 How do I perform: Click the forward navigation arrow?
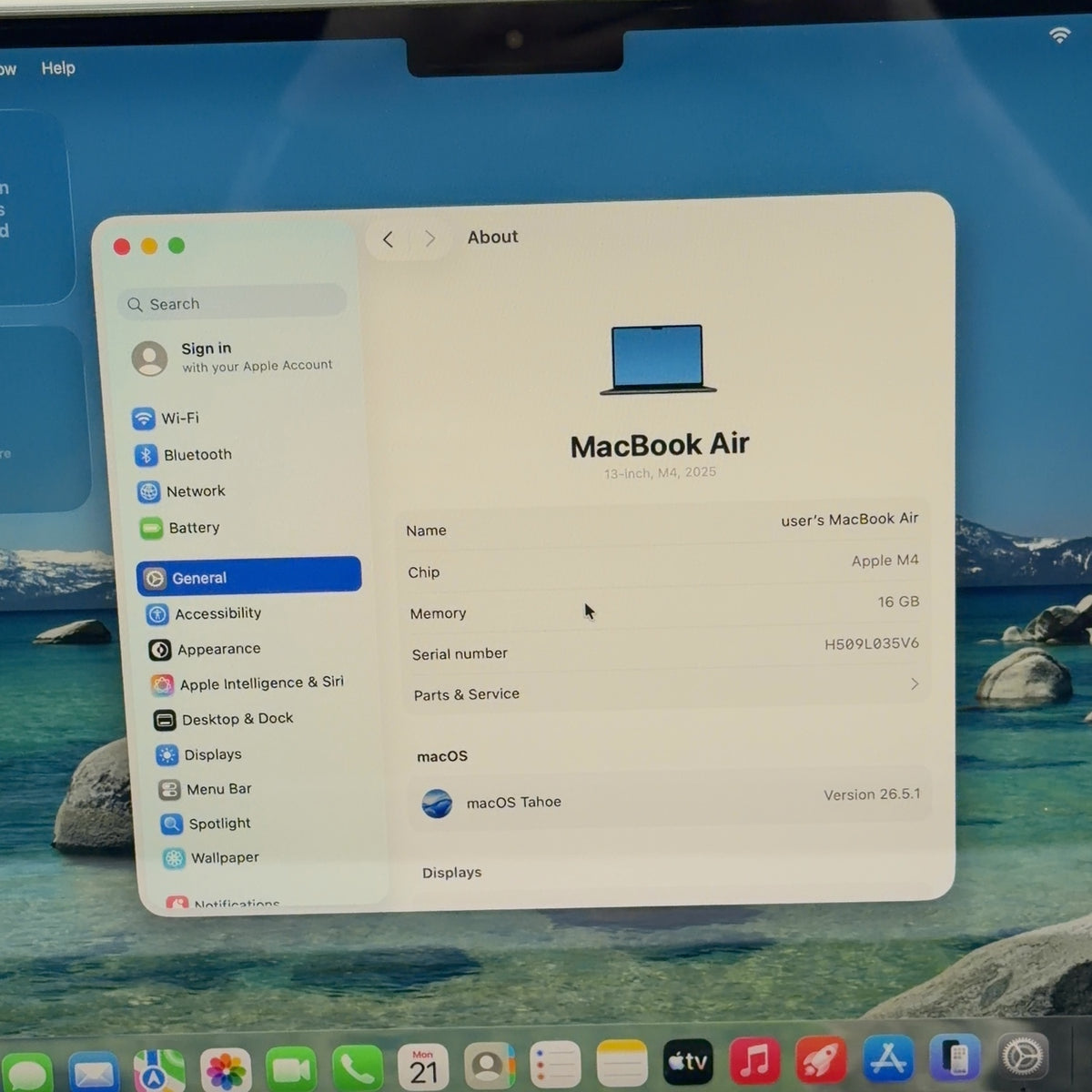(x=430, y=238)
